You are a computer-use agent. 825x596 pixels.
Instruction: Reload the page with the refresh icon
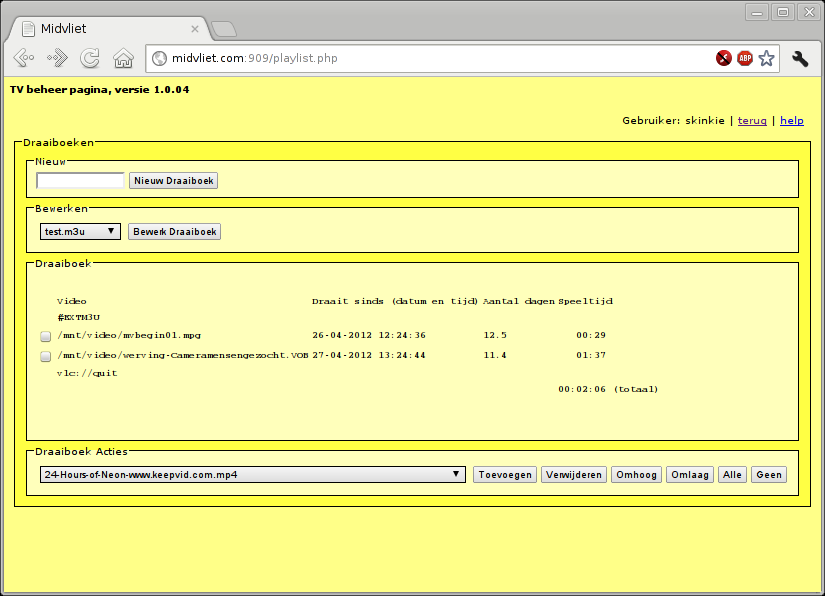pyautogui.click(x=90, y=58)
